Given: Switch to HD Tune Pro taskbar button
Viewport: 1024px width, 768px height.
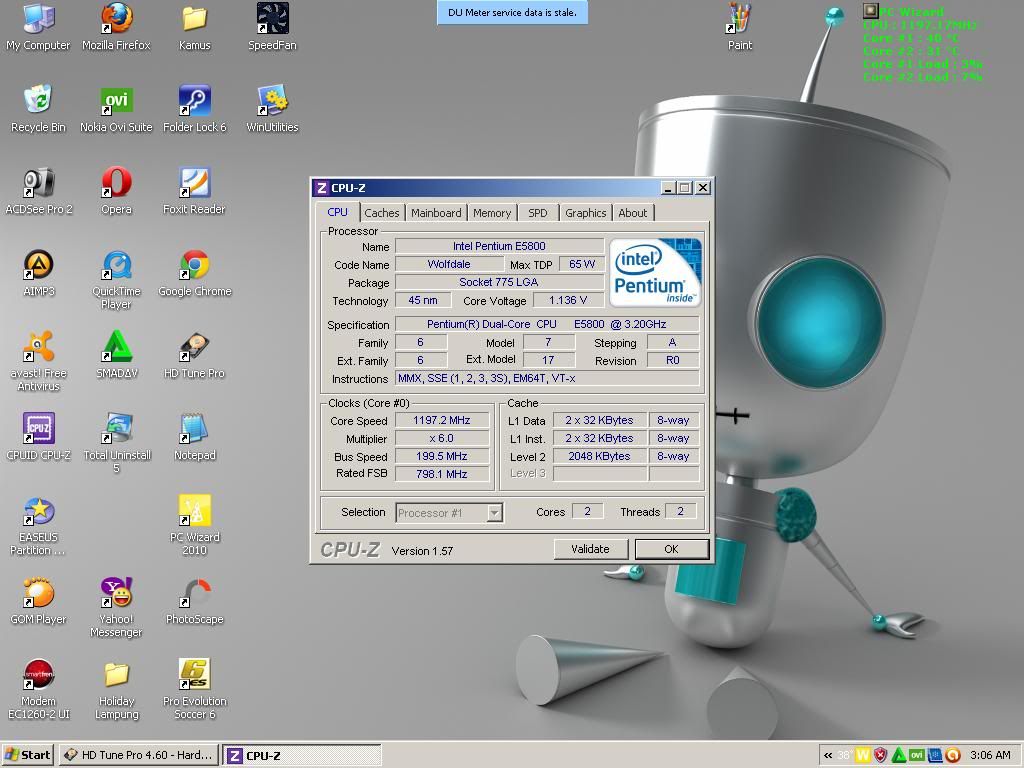Looking at the screenshot, I should point(139,755).
